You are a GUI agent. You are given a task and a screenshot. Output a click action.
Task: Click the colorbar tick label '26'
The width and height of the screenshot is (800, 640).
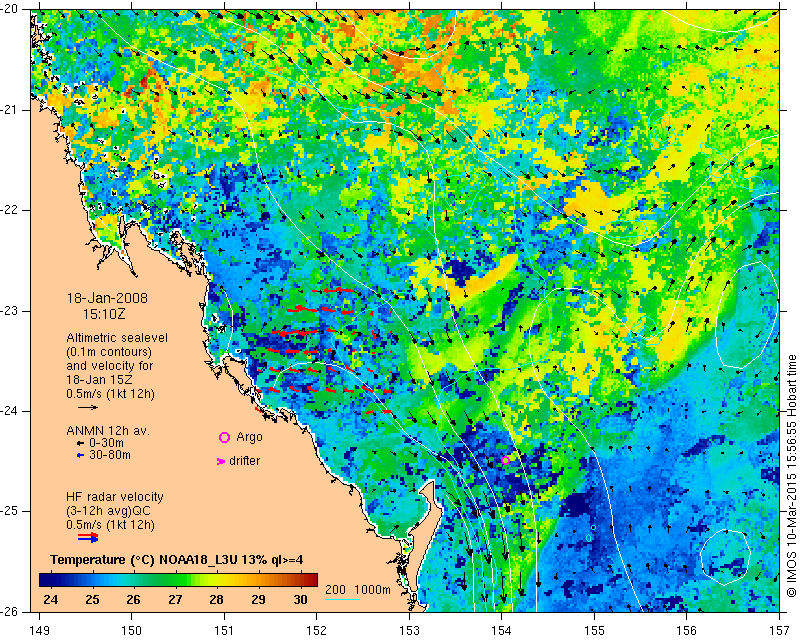(x=133, y=599)
